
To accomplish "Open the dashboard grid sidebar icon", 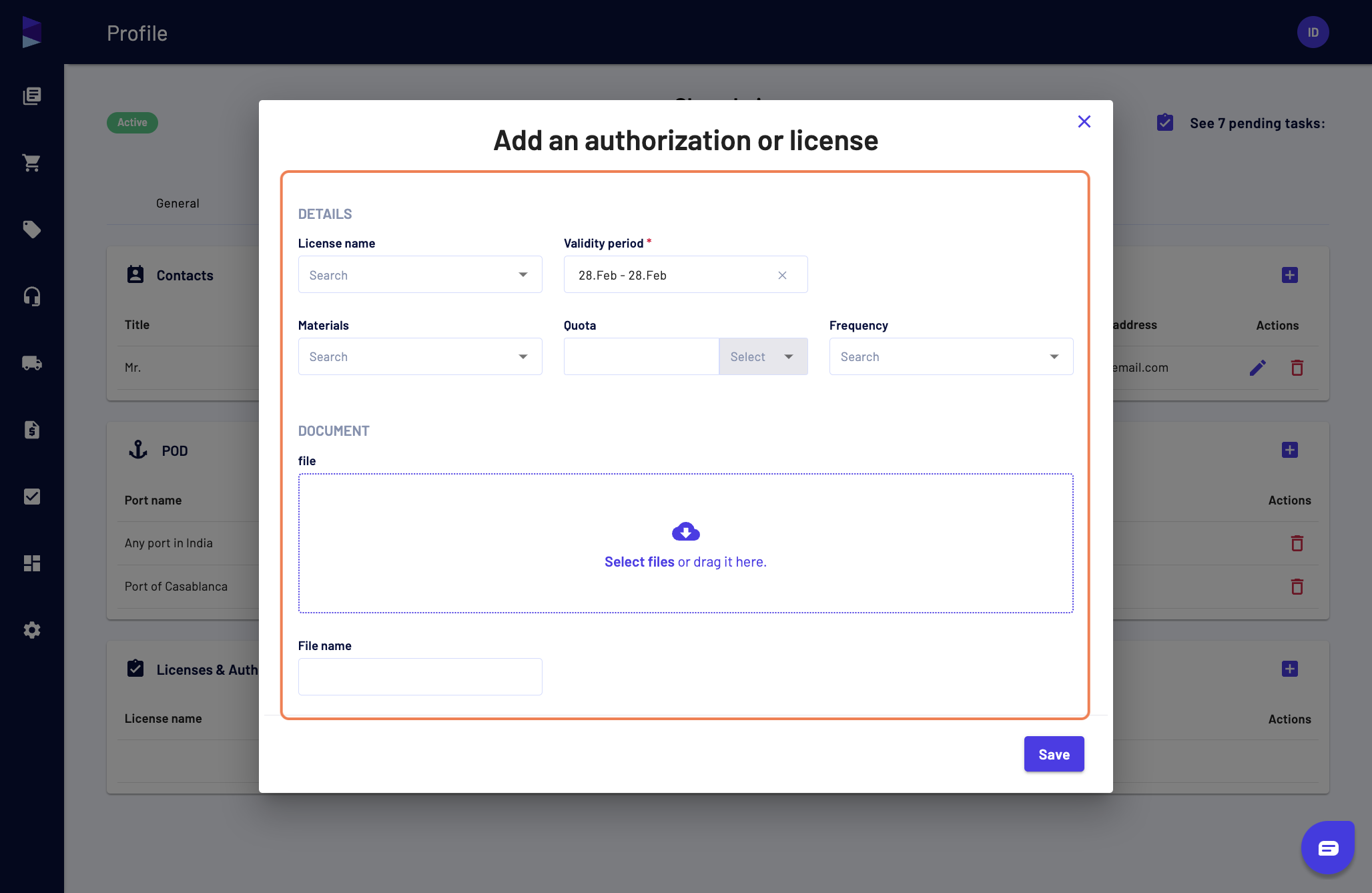I will pos(31,563).
